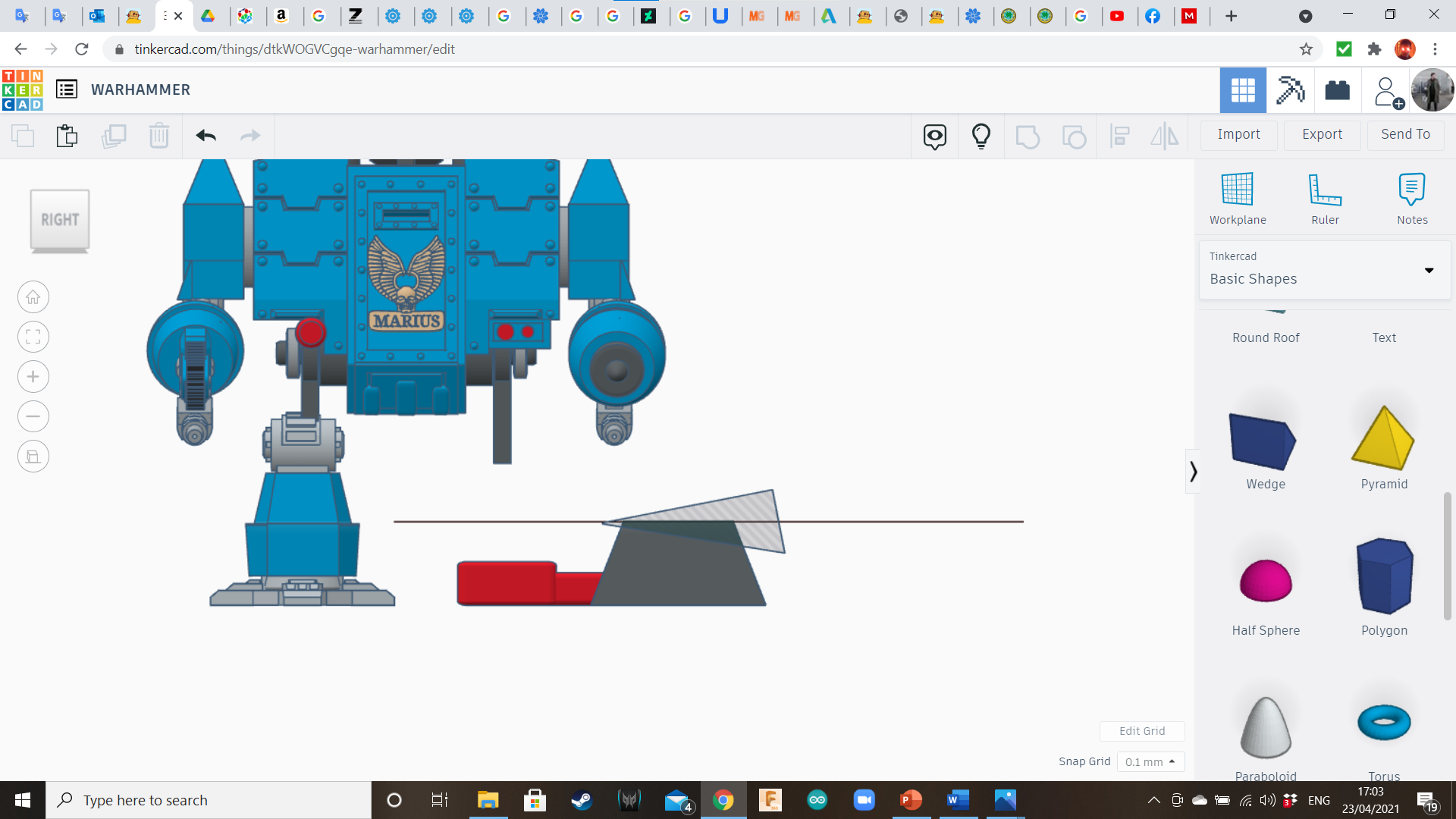
Task: Pick the yellow Pyramid shape
Action: pos(1383,440)
